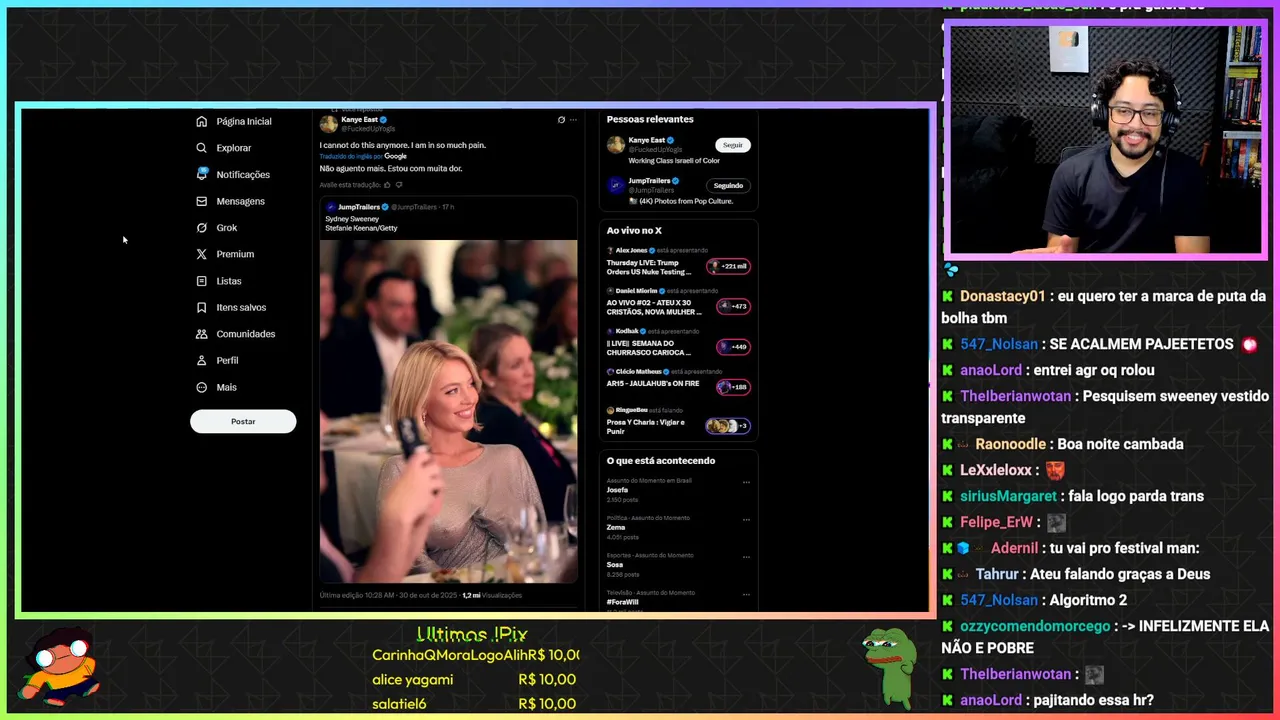Image resolution: width=1280 pixels, height=720 pixels.
Task: Open the Sydney Sweeney photo in quoted post
Action: tap(448, 411)
